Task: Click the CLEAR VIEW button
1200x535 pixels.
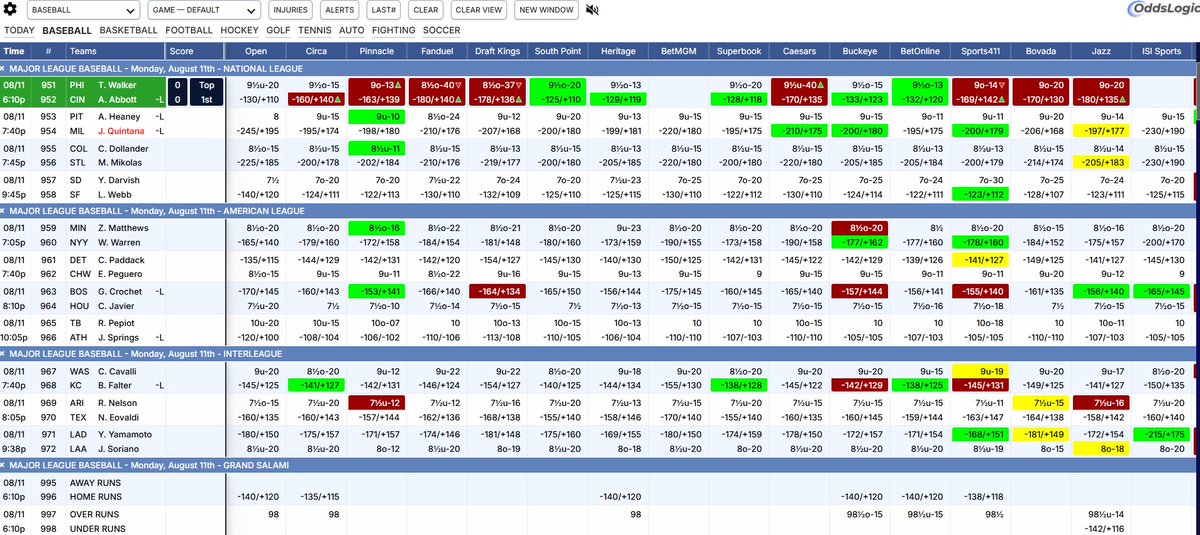Action: pyautogui.click(x=479, y=10)
